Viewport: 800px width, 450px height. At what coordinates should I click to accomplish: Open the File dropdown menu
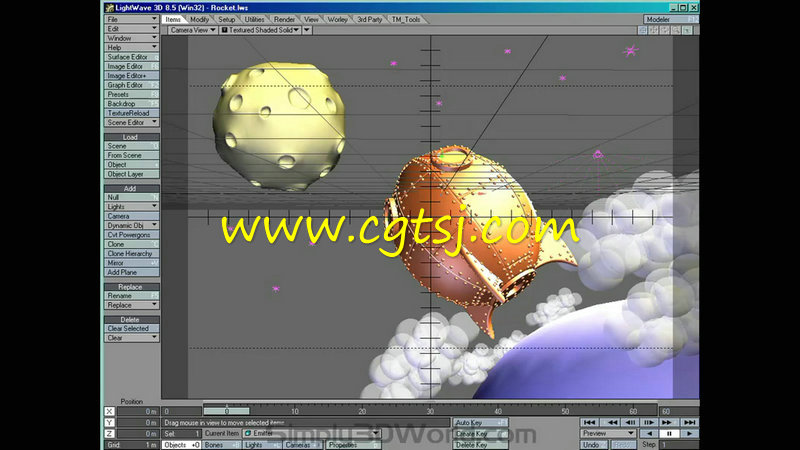132,19
